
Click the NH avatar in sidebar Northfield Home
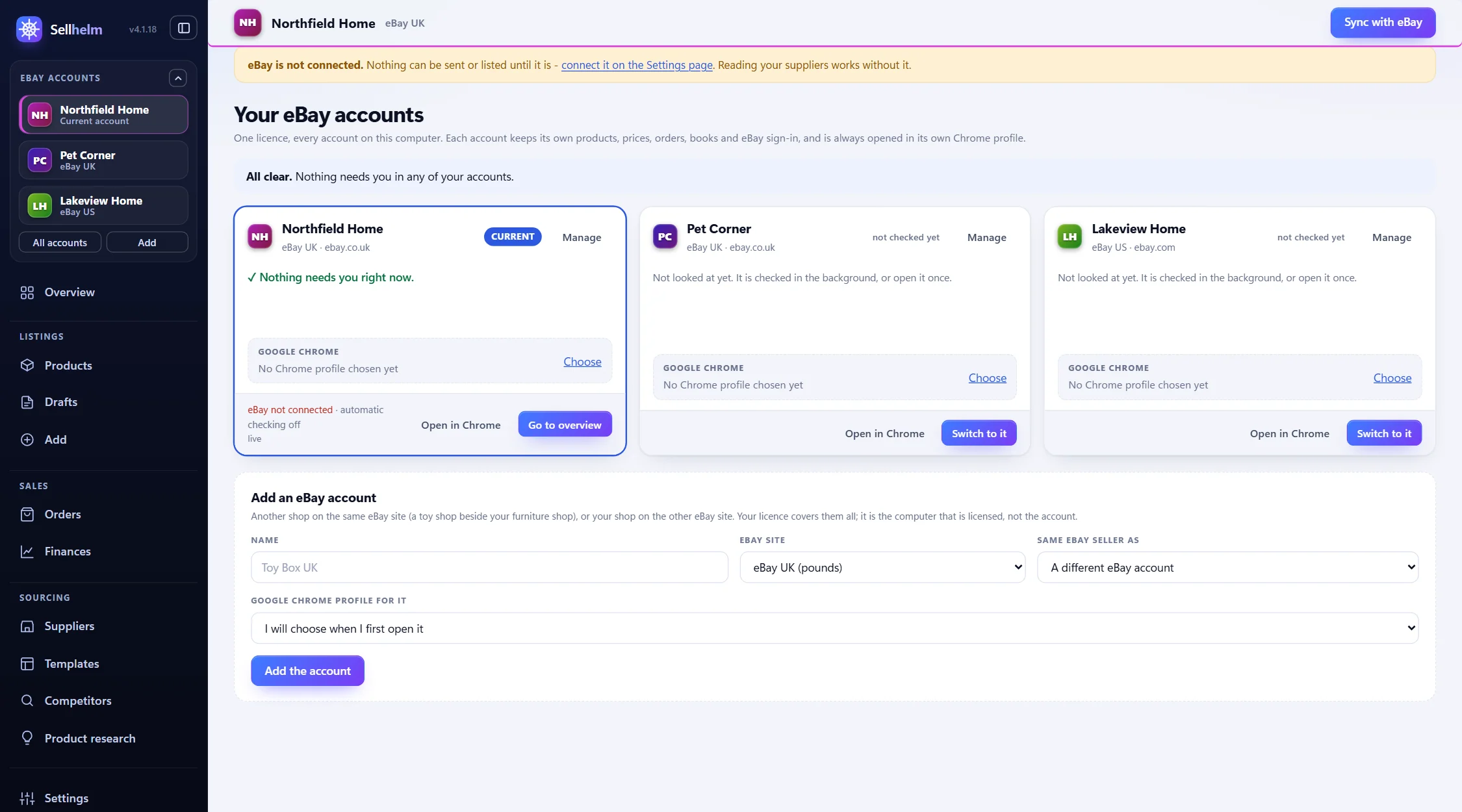tap(40, 115)
